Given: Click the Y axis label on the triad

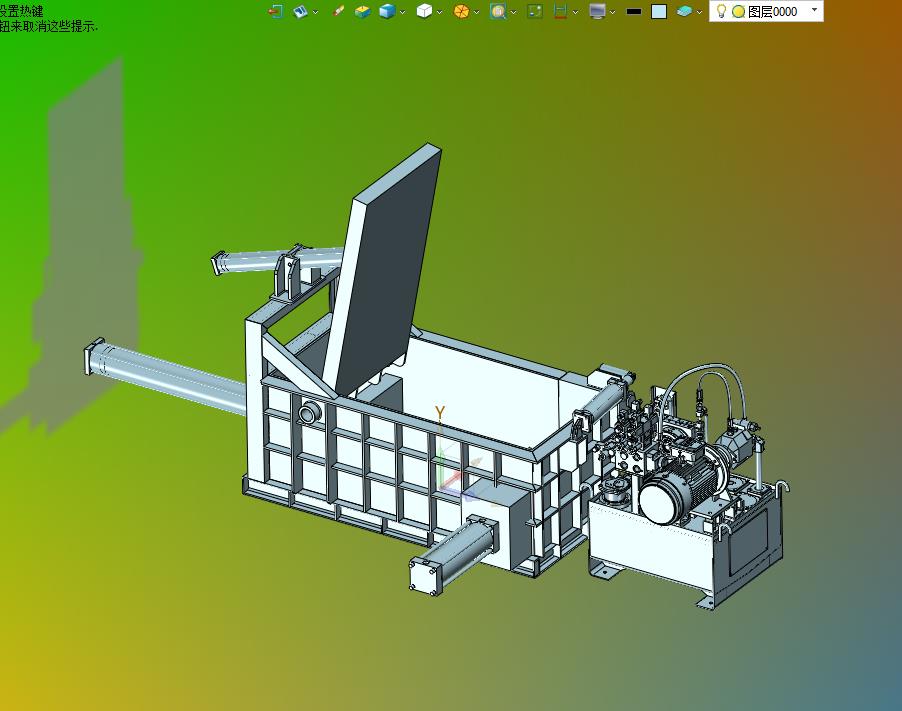Looking at the screenshot, I should click(440, 413).
